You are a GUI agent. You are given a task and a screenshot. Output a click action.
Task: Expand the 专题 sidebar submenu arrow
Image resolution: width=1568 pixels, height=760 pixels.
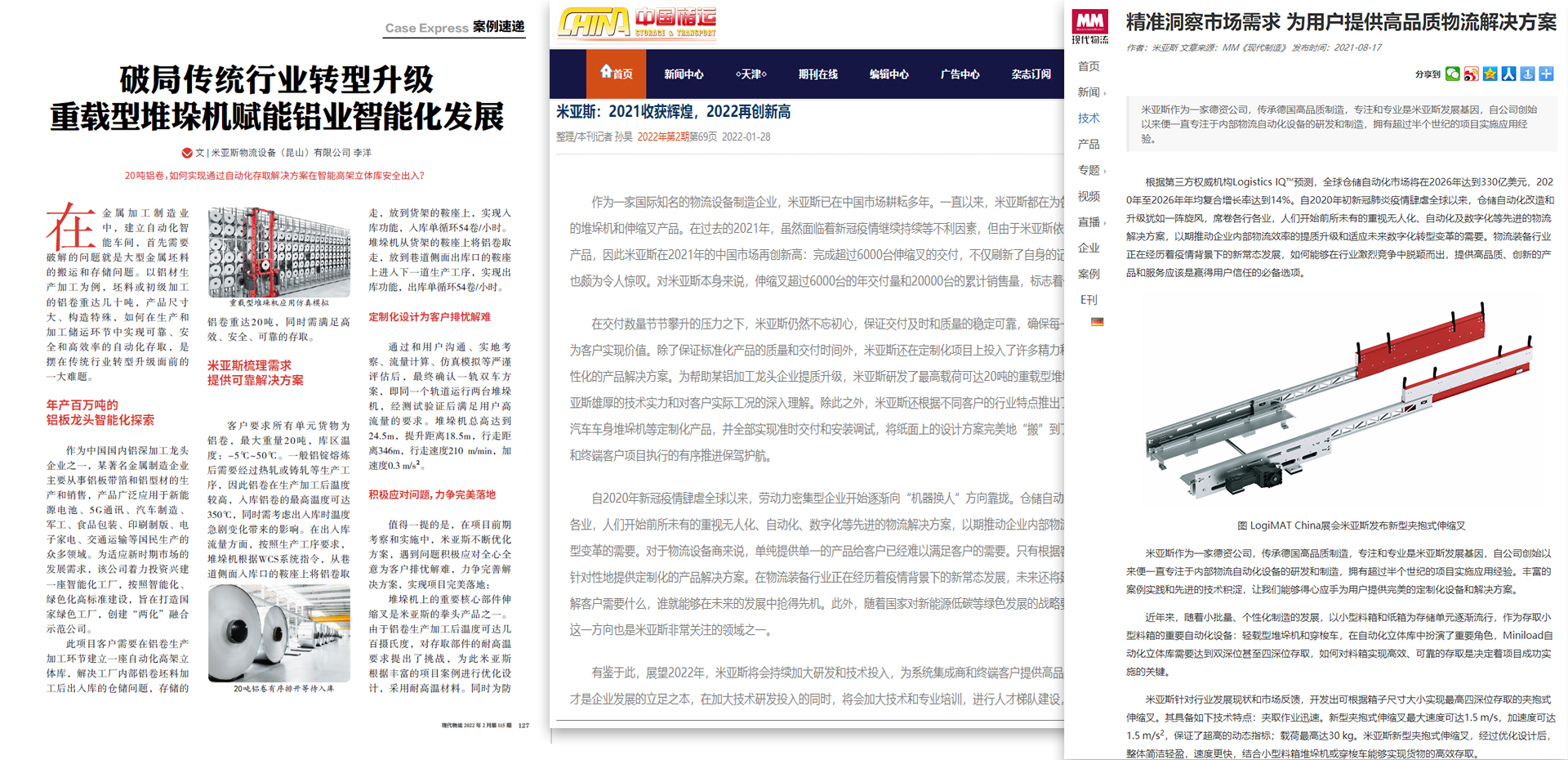coord(1105,171)
